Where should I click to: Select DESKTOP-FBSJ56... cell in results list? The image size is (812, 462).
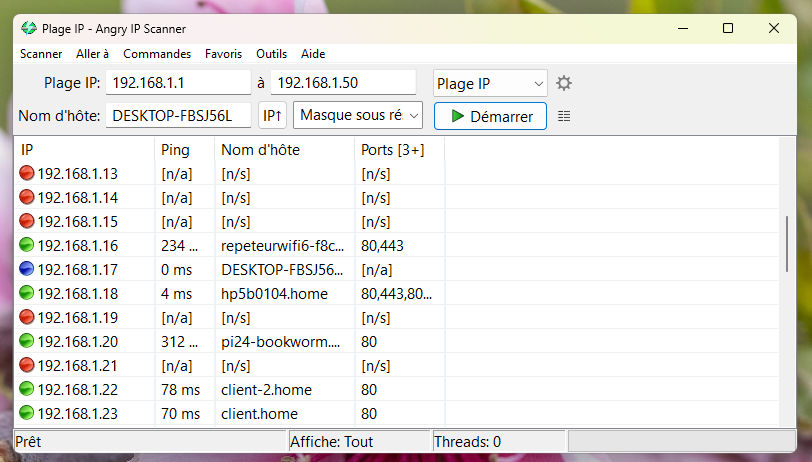pos(282,270)
